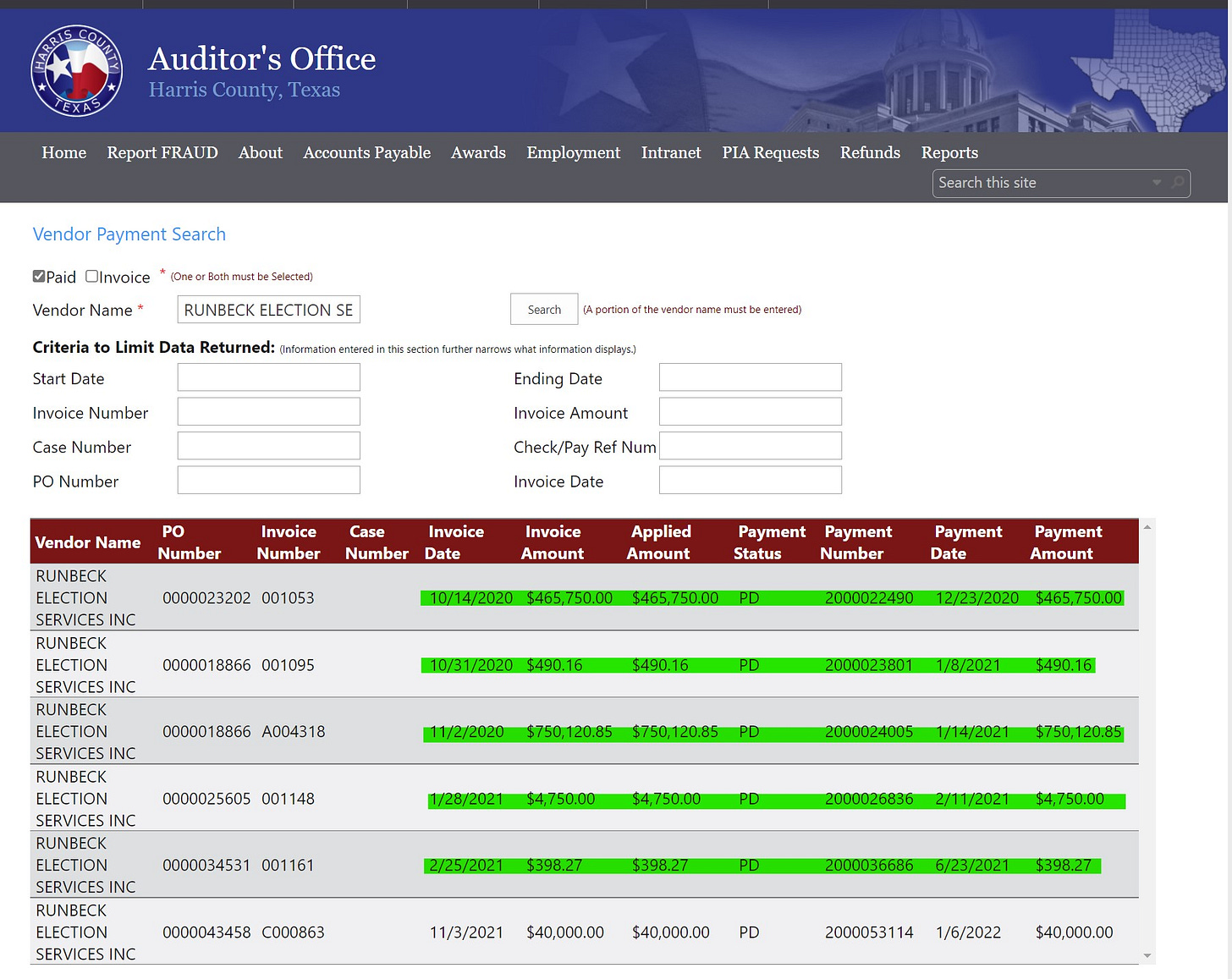Screen dimensions: 1232x979
Task: Click payment number 2000022490
Action: pos(869,598)
